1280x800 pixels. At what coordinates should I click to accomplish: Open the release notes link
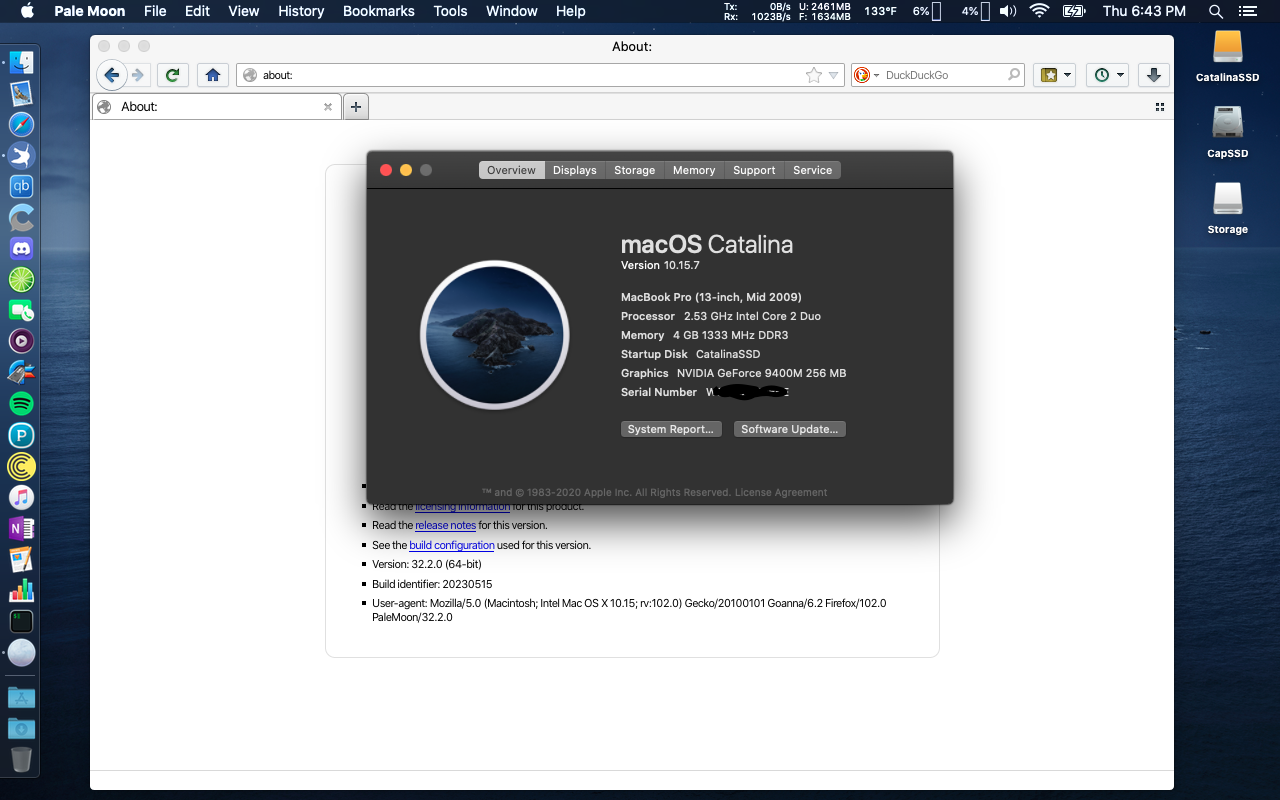(x=446, y=525)
